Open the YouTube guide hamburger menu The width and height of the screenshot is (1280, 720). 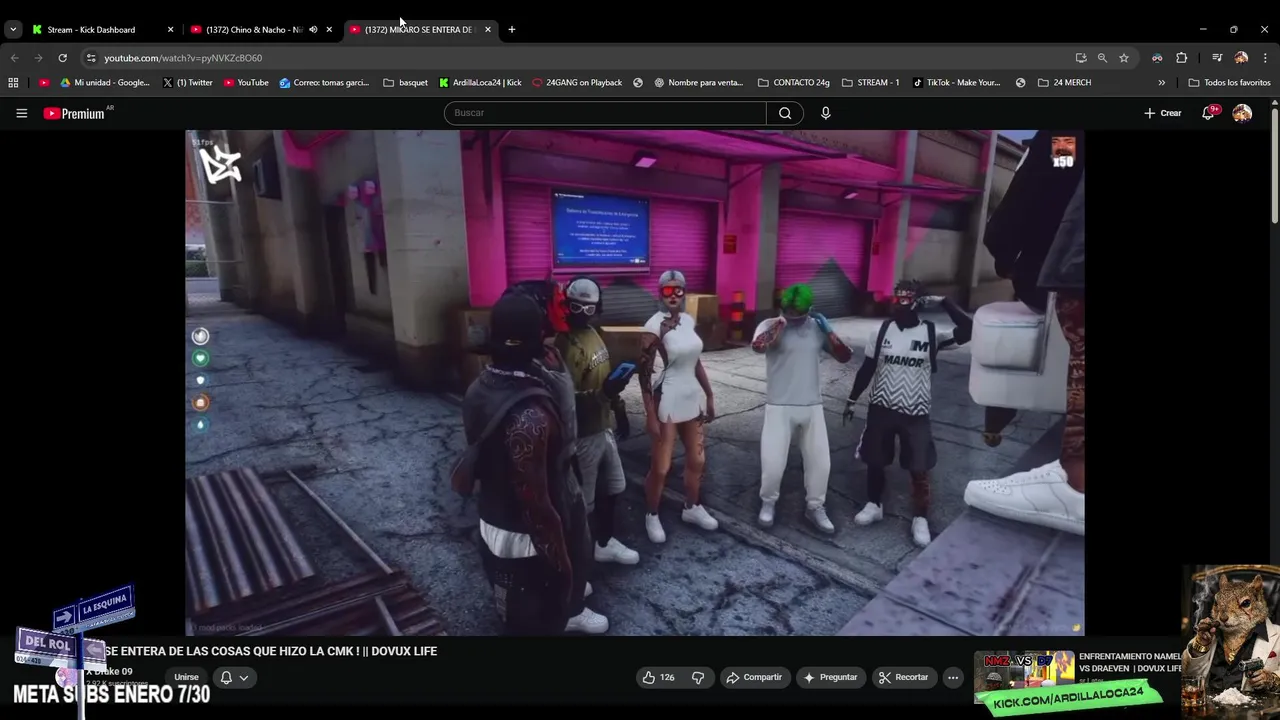tap(21, 113)
